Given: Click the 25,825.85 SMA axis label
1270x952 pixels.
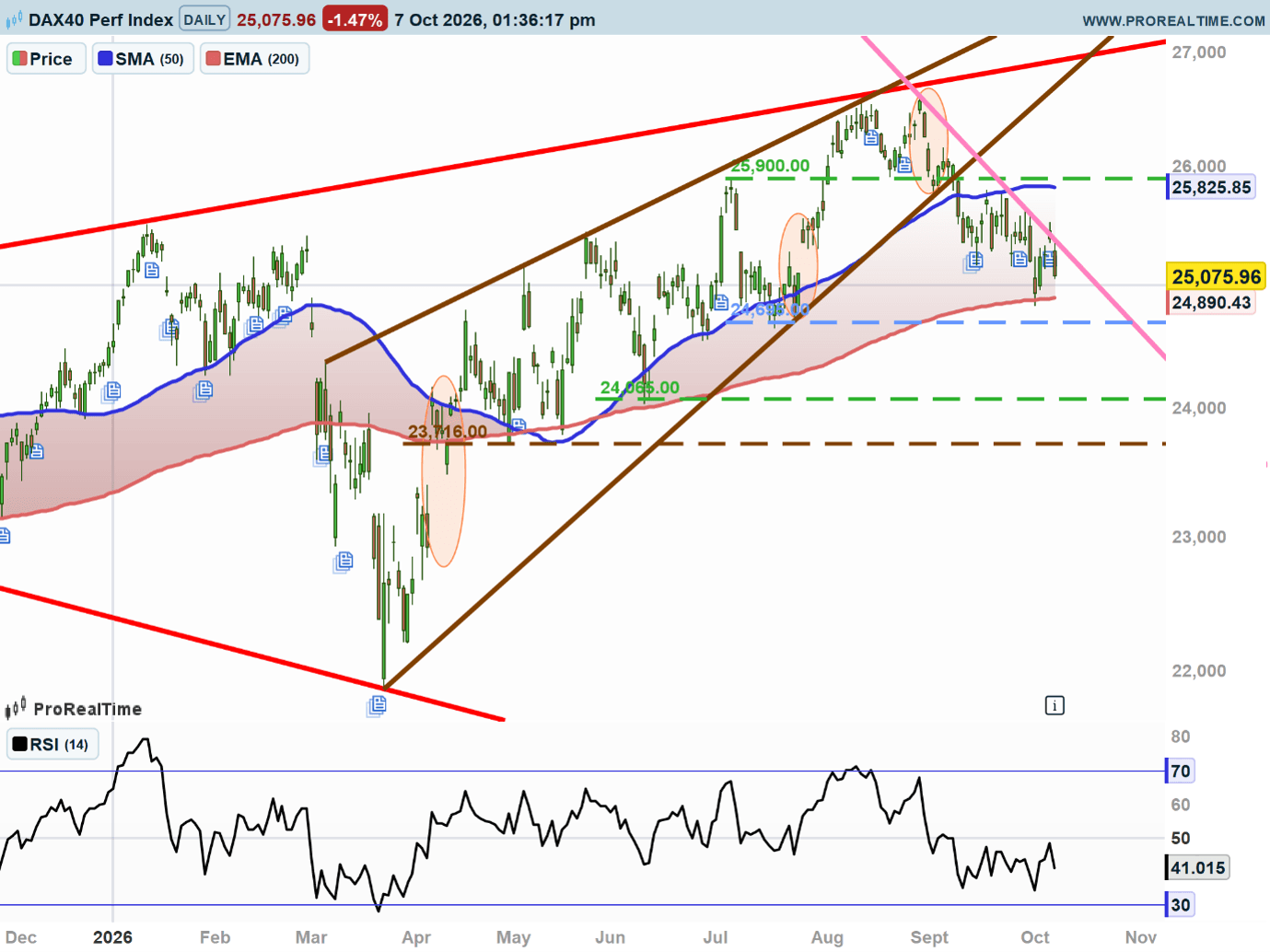Looking at the screenshot, I should 1211,188.
